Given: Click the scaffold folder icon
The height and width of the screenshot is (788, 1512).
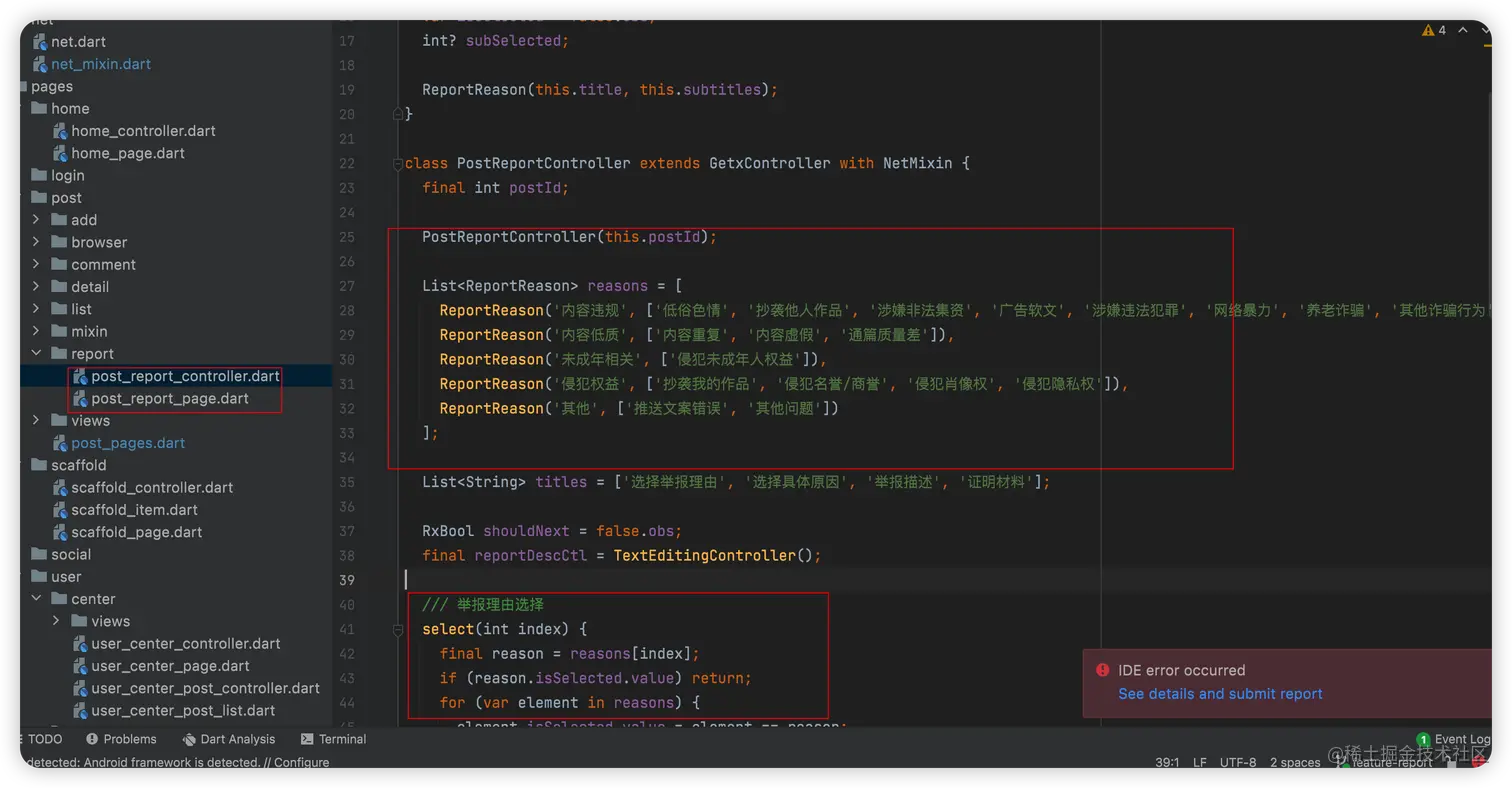Looking at the screenshot, I should coord(40,465).
